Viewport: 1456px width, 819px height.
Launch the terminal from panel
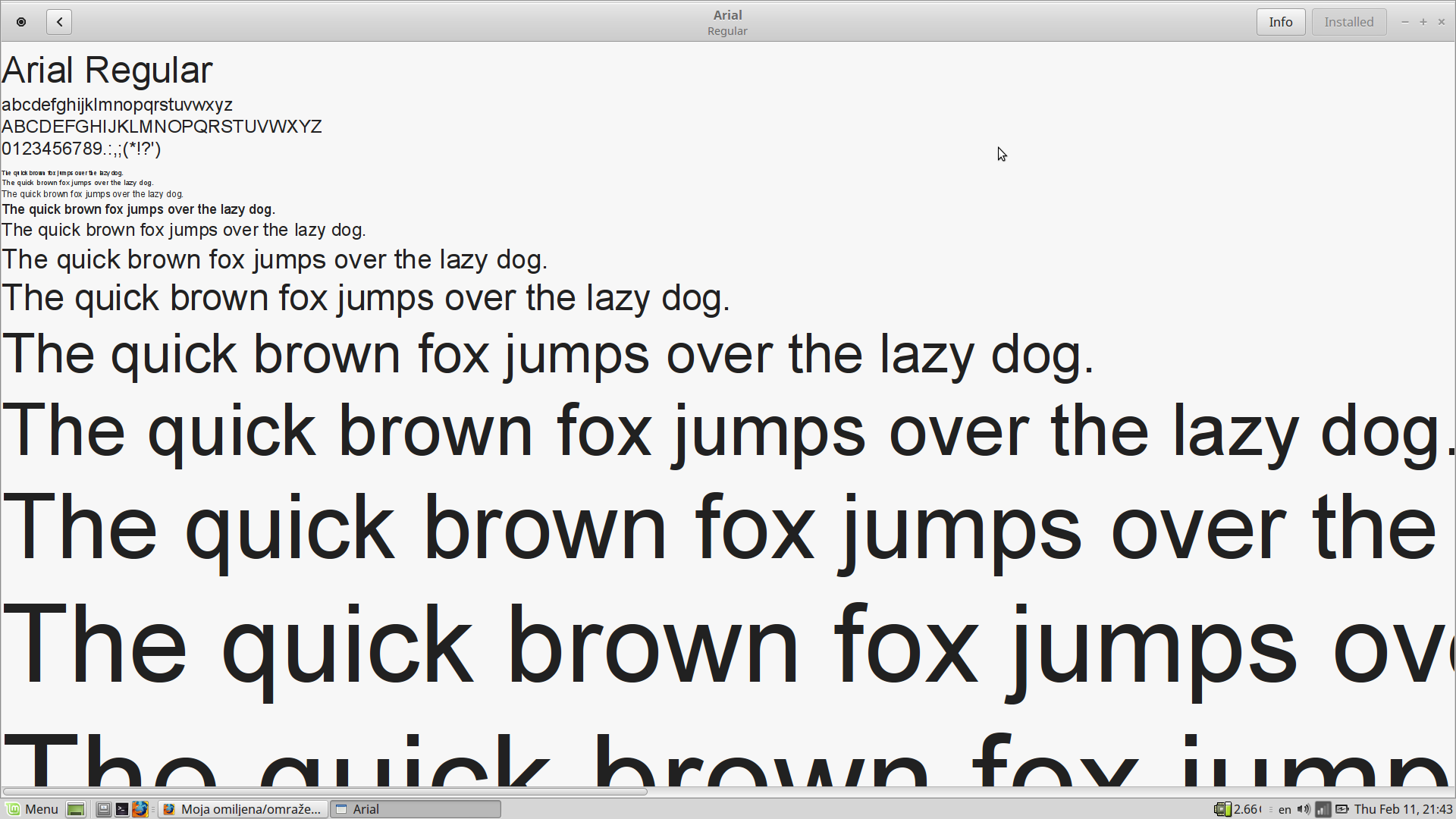(x=121, y=809)
